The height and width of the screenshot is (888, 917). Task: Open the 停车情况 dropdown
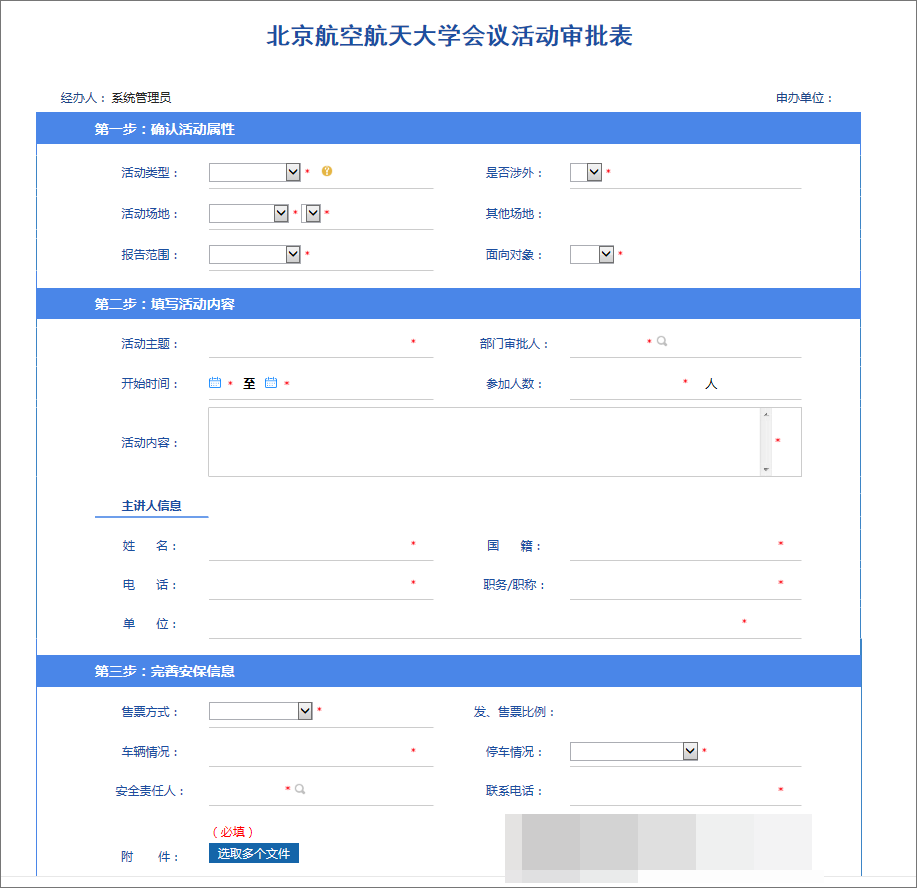(634, 751)
